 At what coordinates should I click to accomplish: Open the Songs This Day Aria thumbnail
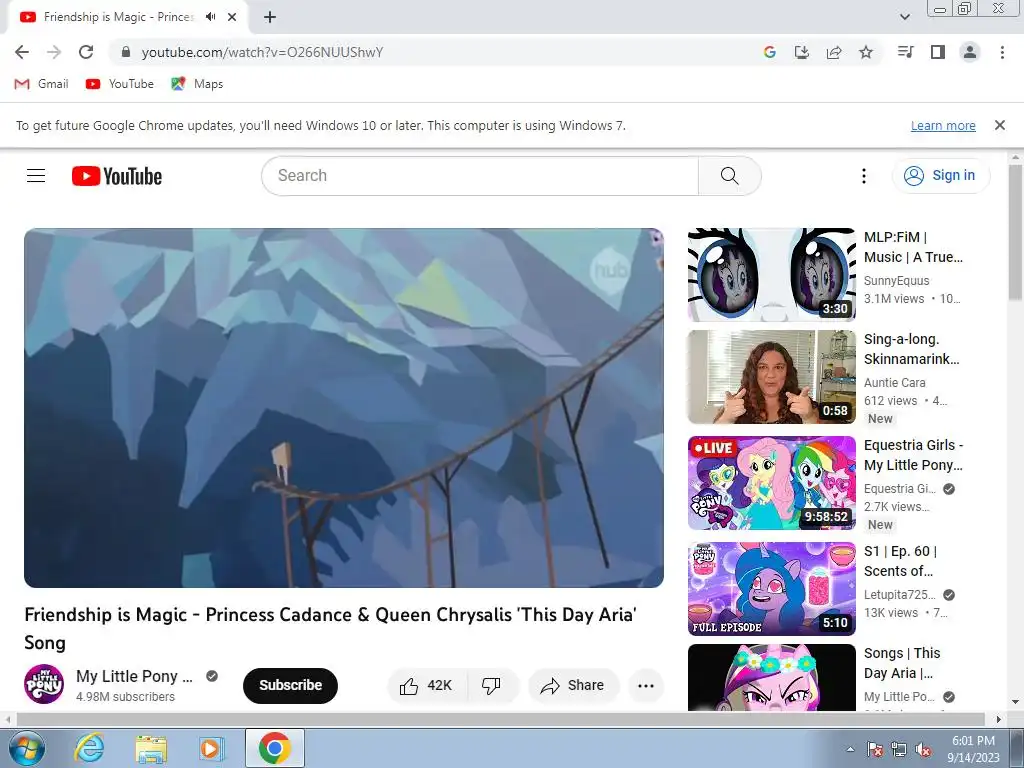(x=771, y=677)
